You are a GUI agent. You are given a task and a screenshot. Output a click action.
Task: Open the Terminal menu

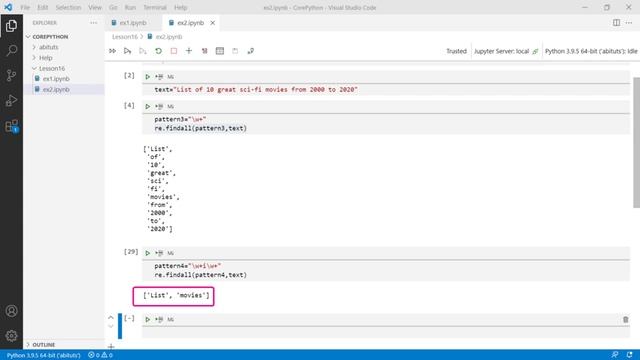[155, 7]
